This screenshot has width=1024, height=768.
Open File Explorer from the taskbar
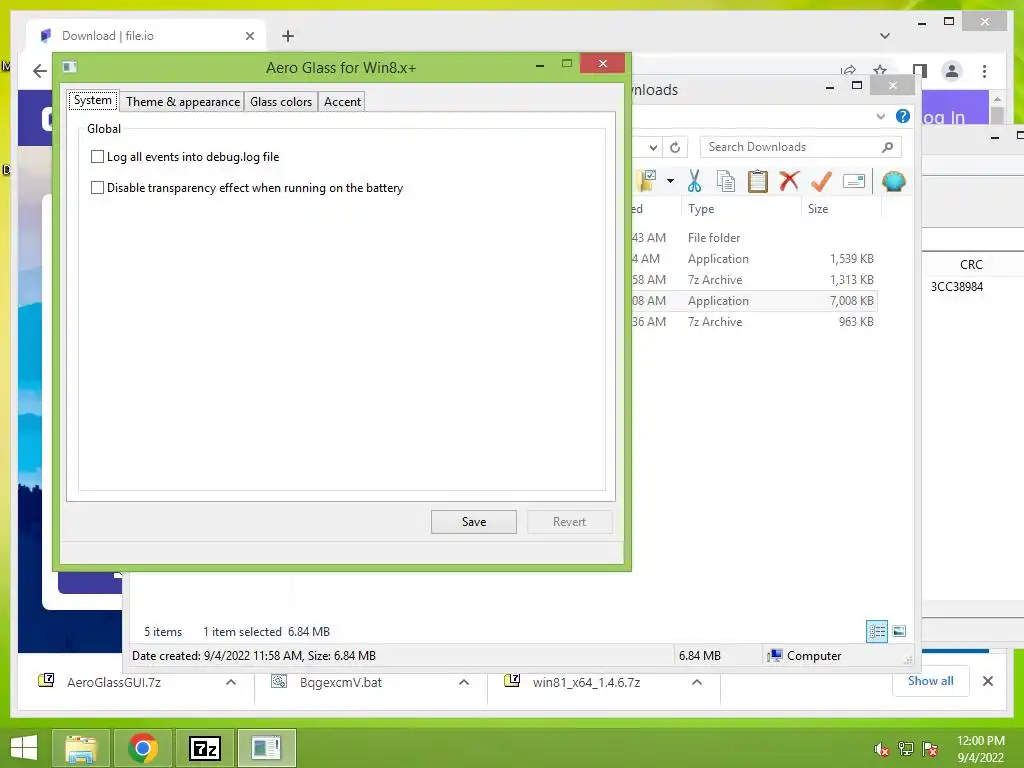click(x=80, y=748)
